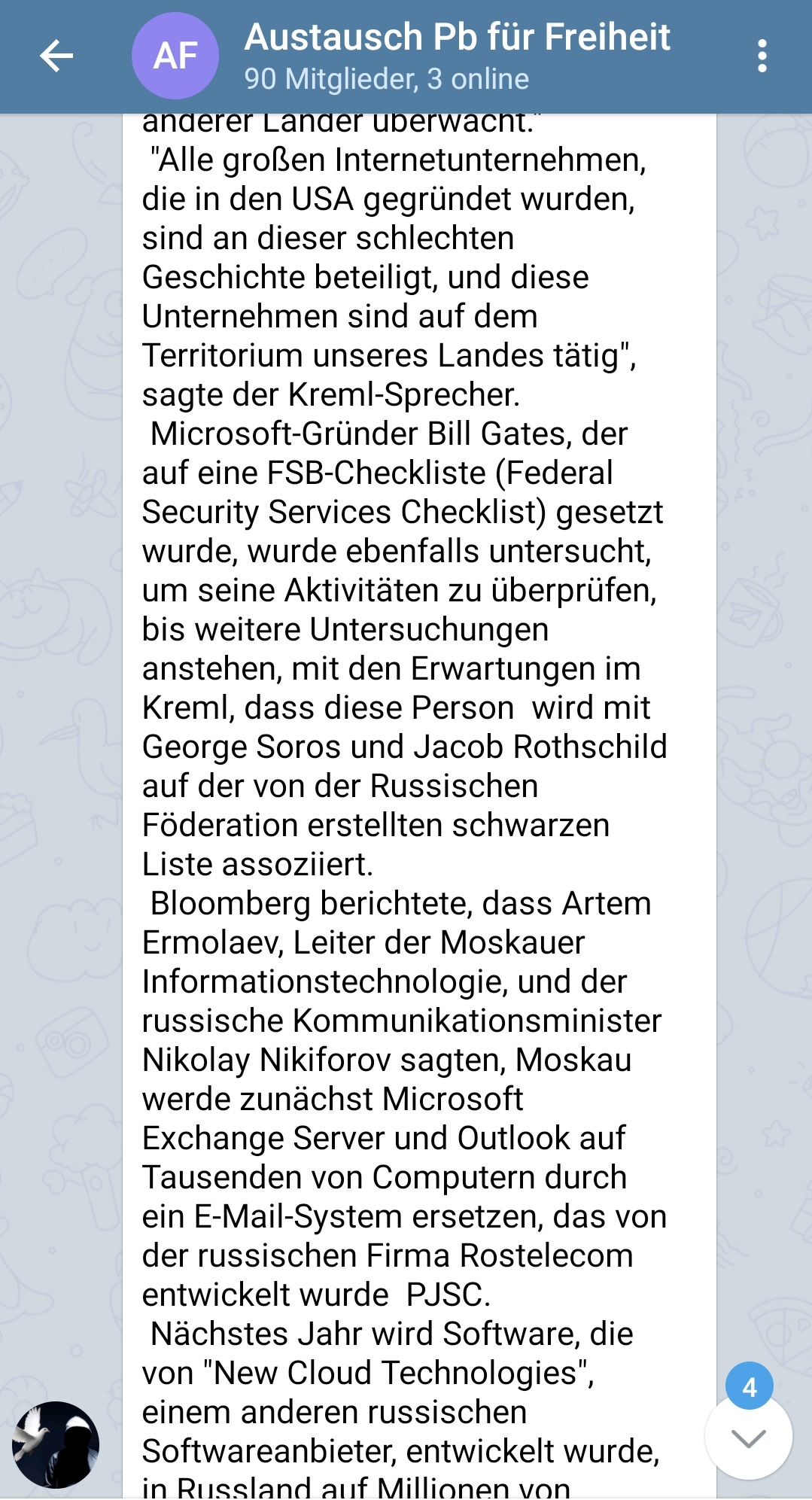Tap the "FSB-Checkliste" text in the message
Image resolution: width=812 pixels, height=1500 pixels.
(x=376, y=473)
